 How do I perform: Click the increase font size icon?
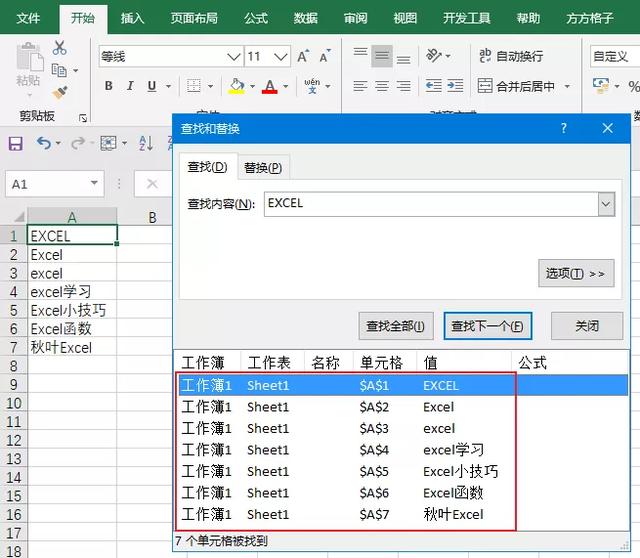[x=303, y=56]
